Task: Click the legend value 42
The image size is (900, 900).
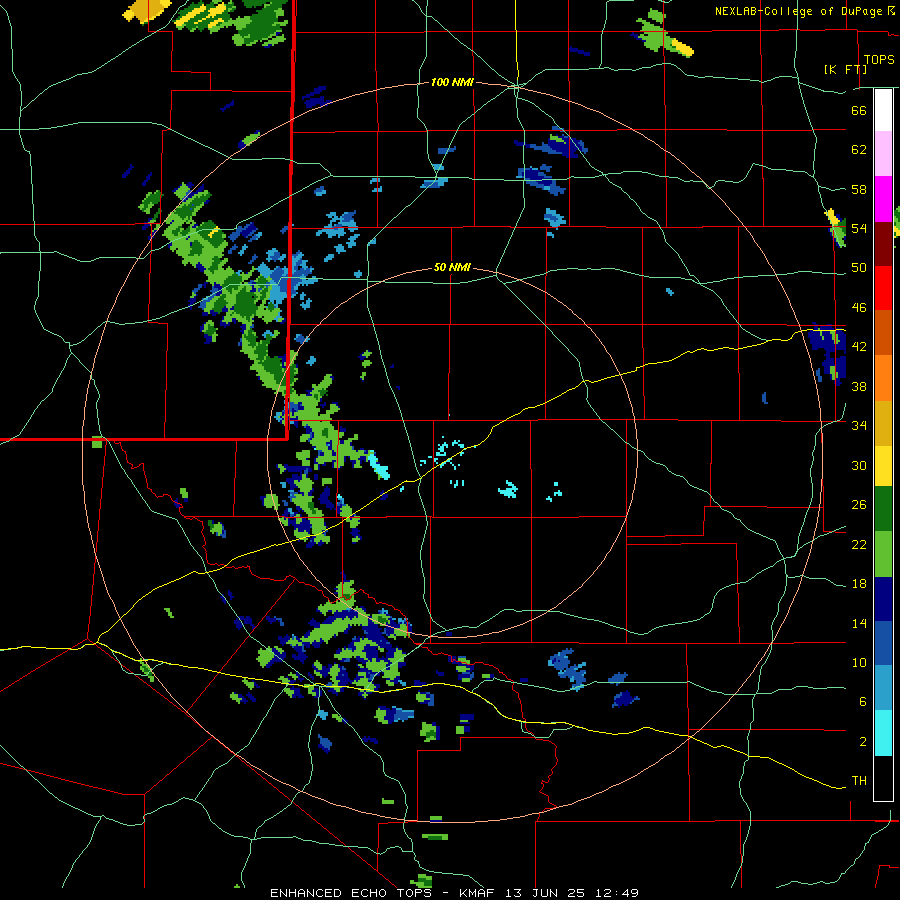Action: coord(859,347)
